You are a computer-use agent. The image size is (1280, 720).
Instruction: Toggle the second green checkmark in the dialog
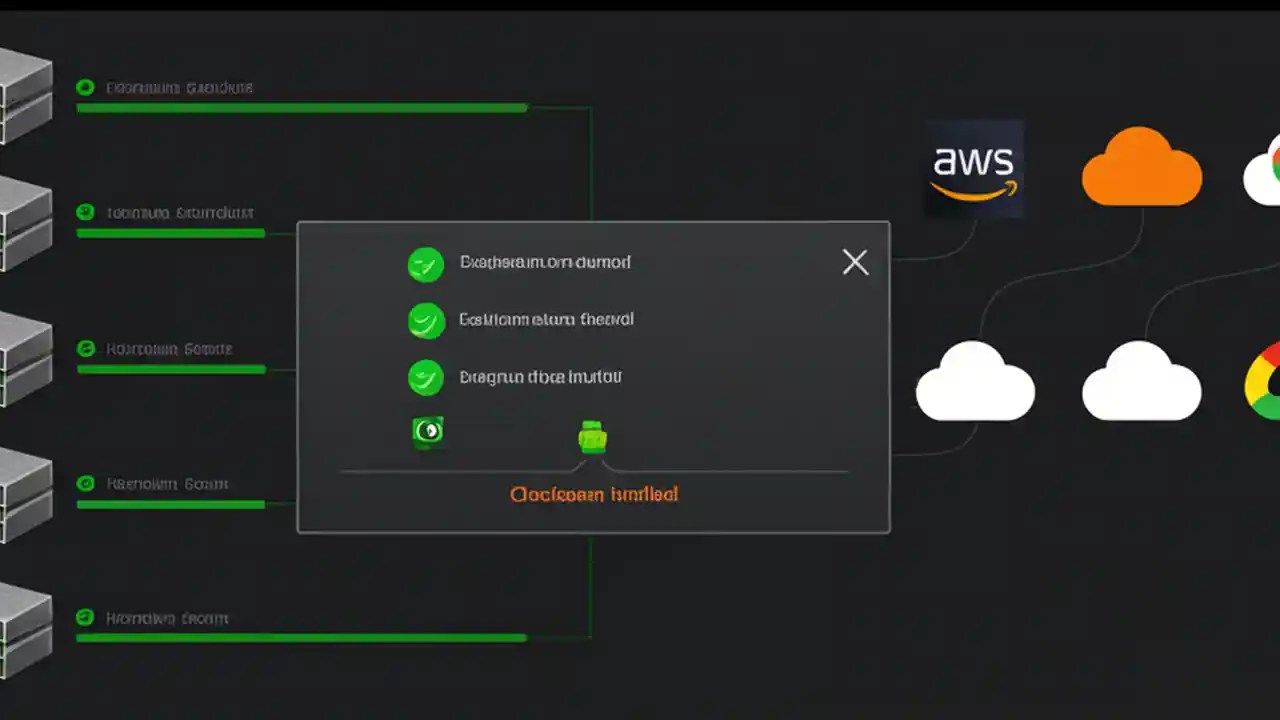pyautogui.click(x=425, y=320)
